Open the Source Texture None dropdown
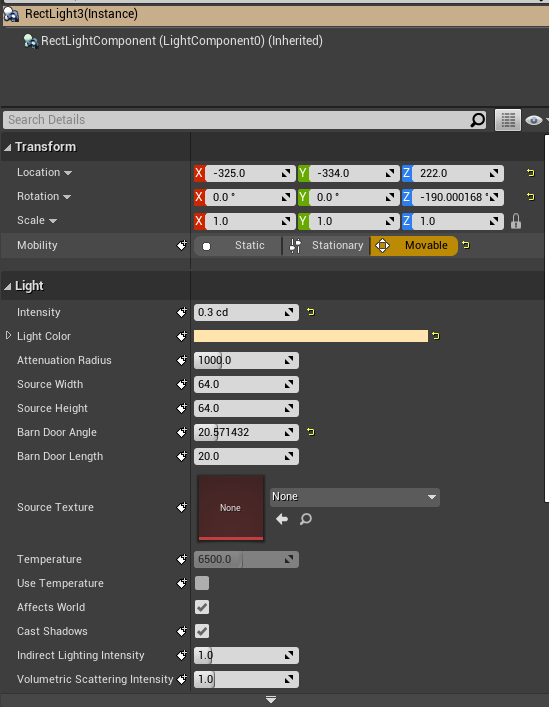 [355, 497]
